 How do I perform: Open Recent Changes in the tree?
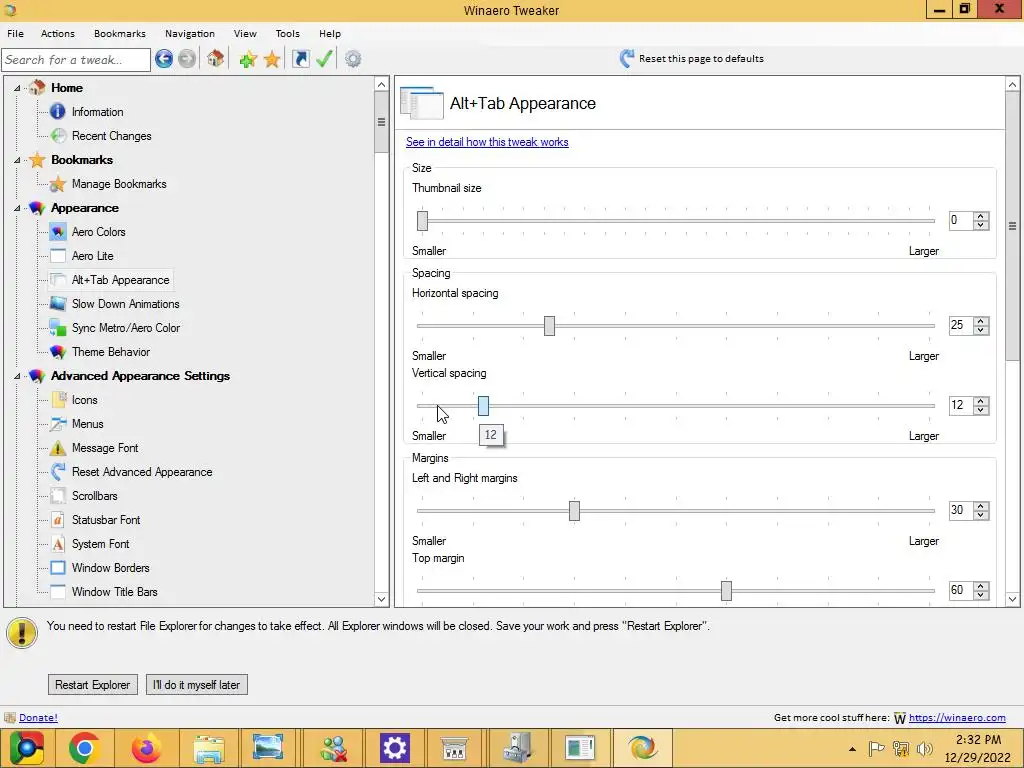(112, 136)
